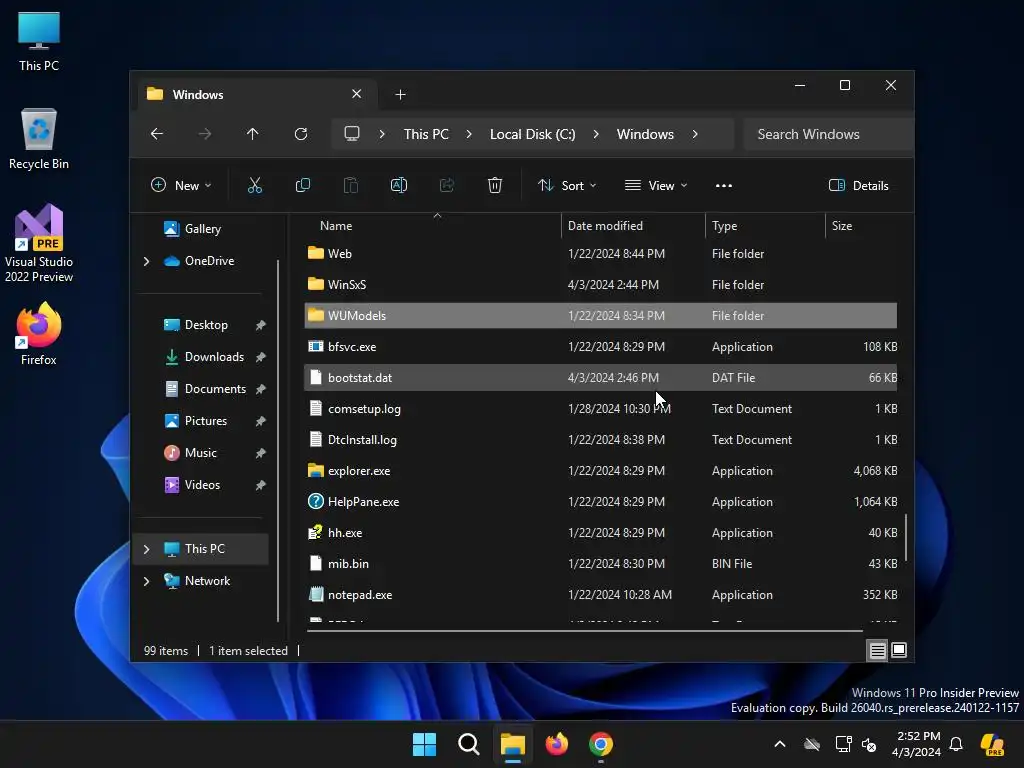
Task: Select the WinSxS folder
Action: [601, 285]
